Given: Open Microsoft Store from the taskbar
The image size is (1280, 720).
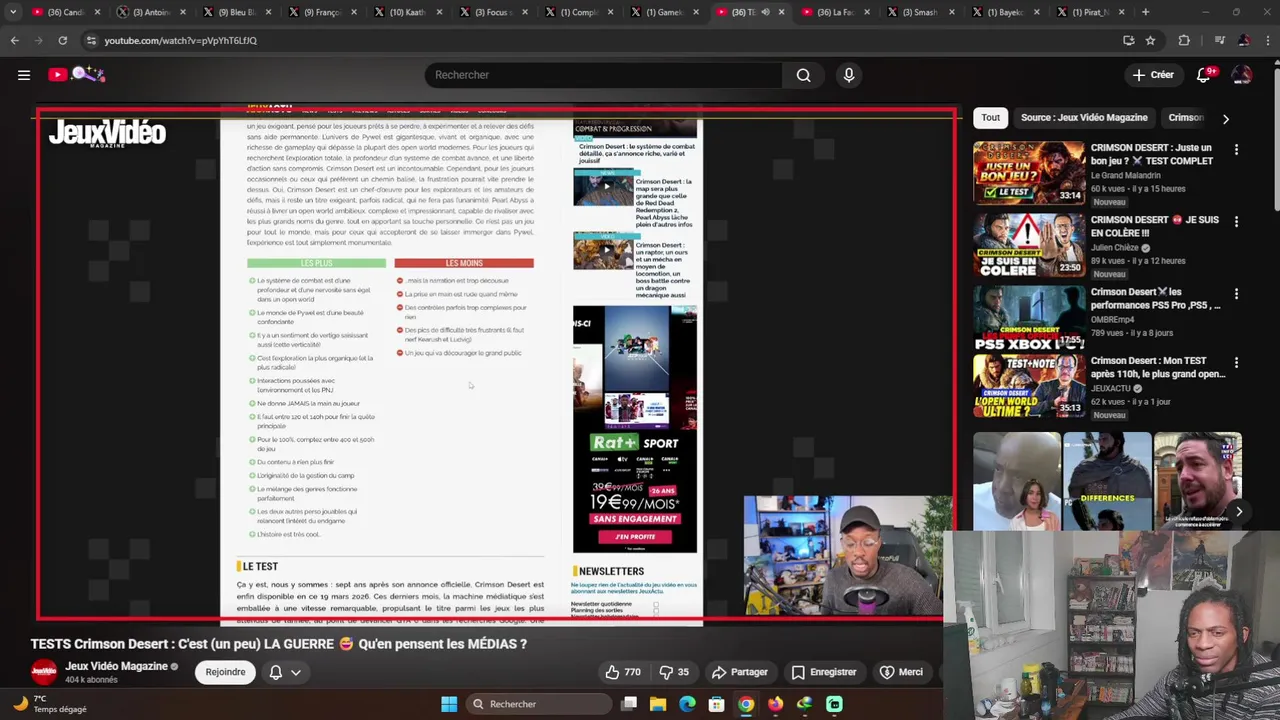Looking at the screenshot, I should [716, 704].
